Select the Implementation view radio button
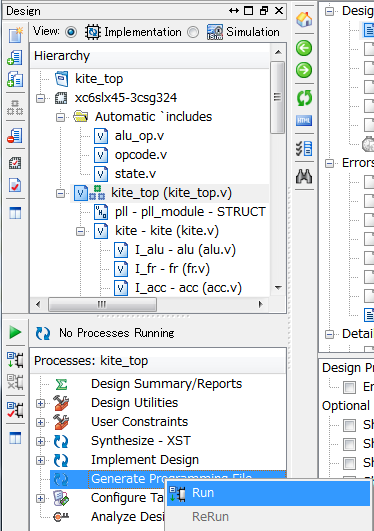Image resolution: width=374 pixels, height=531 pixels. (71, 32)
